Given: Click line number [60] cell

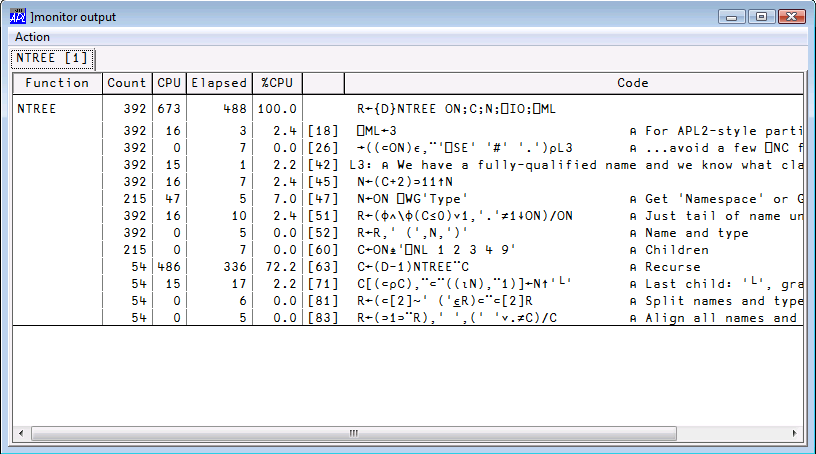Looking at the screenshot, I should [323, 250].
